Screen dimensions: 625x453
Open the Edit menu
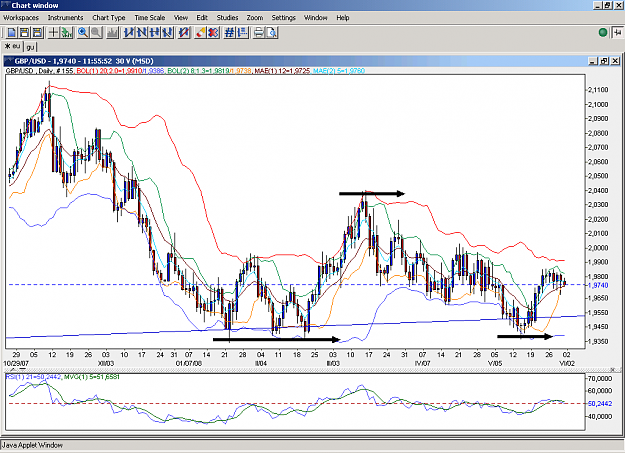click(x=202, y=18)
